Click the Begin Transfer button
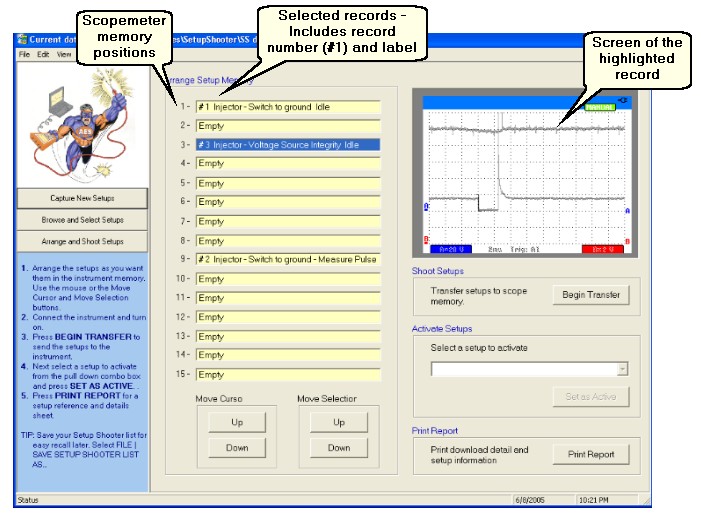Screen dimensions: 701x519 coord(591,295)
